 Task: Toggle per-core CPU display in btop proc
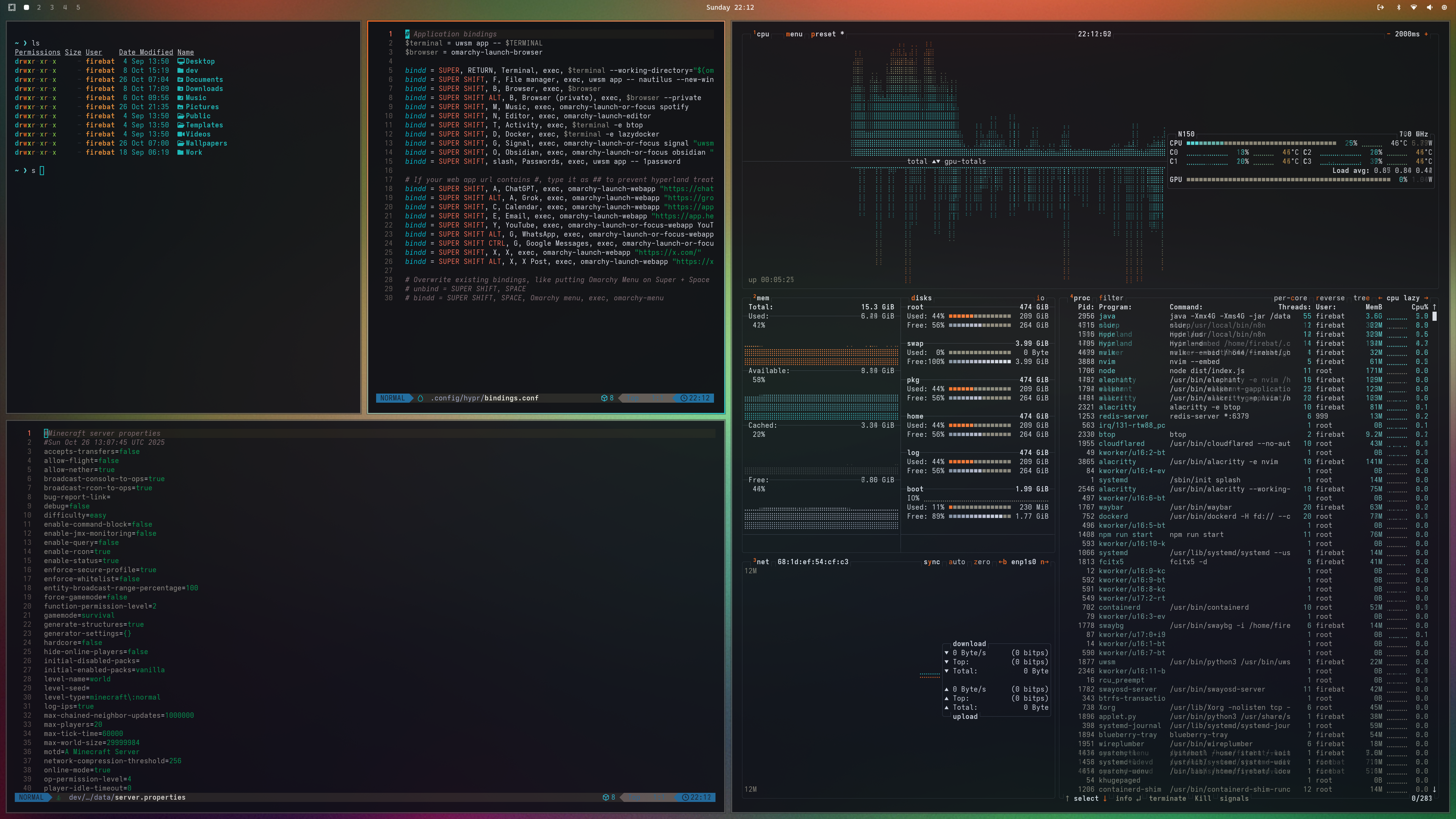[x=1290, y=298]
